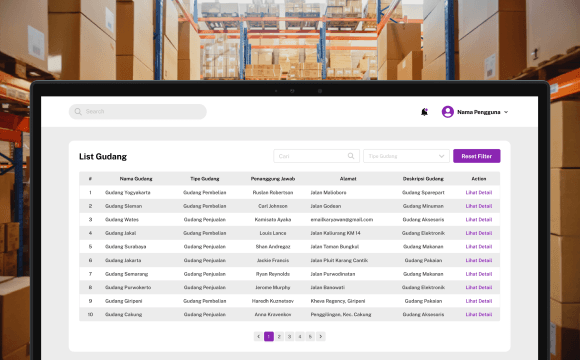Screen dimensions: 580x360
Task: Click the Jalan Malioboro address cell
Action: (328, 192)
